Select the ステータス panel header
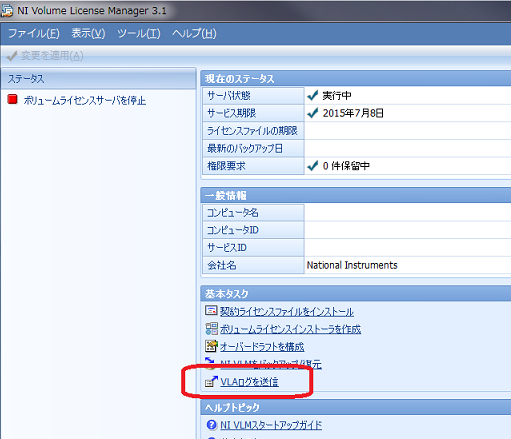This screenshot has height=439, width=511. [x=98, y=79]
